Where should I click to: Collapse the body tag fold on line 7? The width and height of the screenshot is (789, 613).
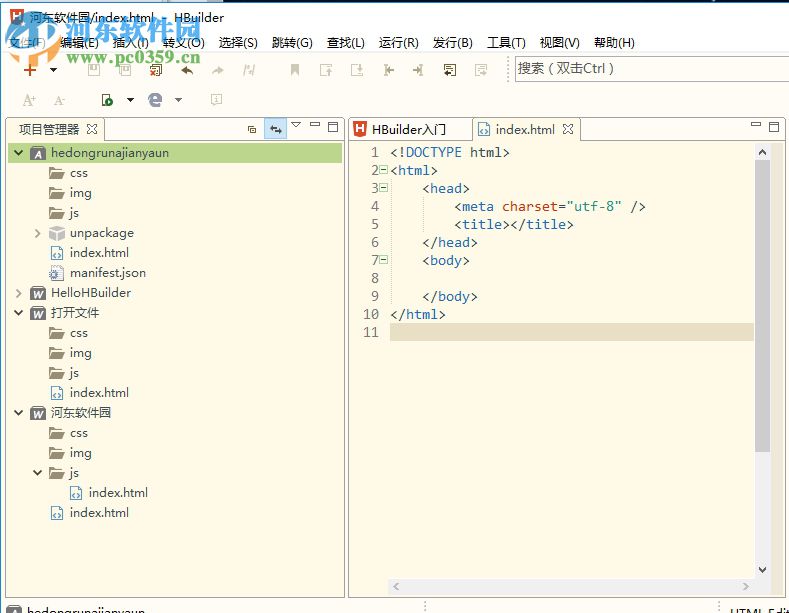384,260
